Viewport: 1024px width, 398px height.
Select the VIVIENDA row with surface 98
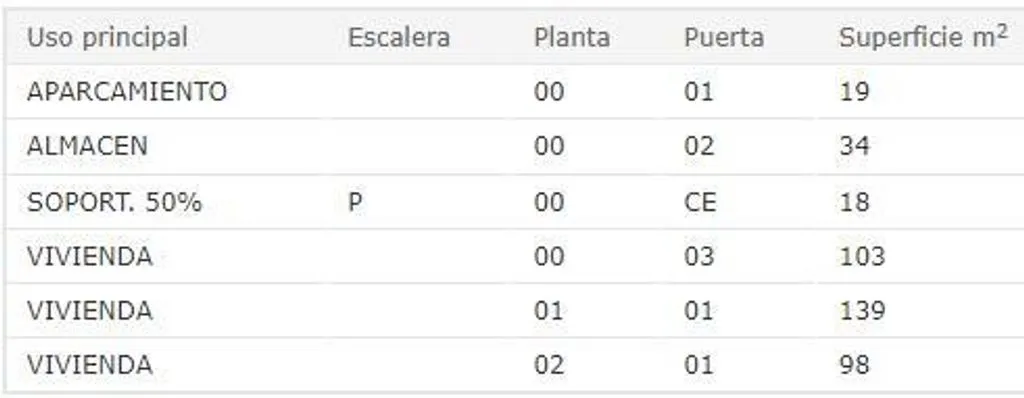pos(515,364)
